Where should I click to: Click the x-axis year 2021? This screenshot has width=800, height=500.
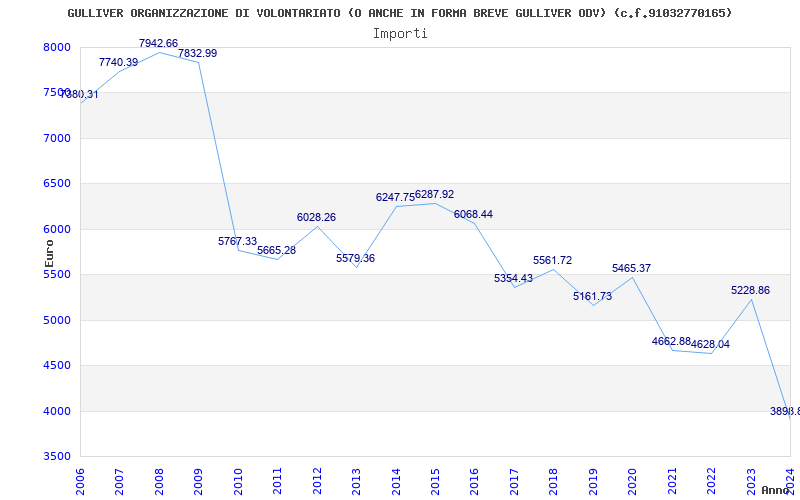pyautogui.click(x=672, y=482)
